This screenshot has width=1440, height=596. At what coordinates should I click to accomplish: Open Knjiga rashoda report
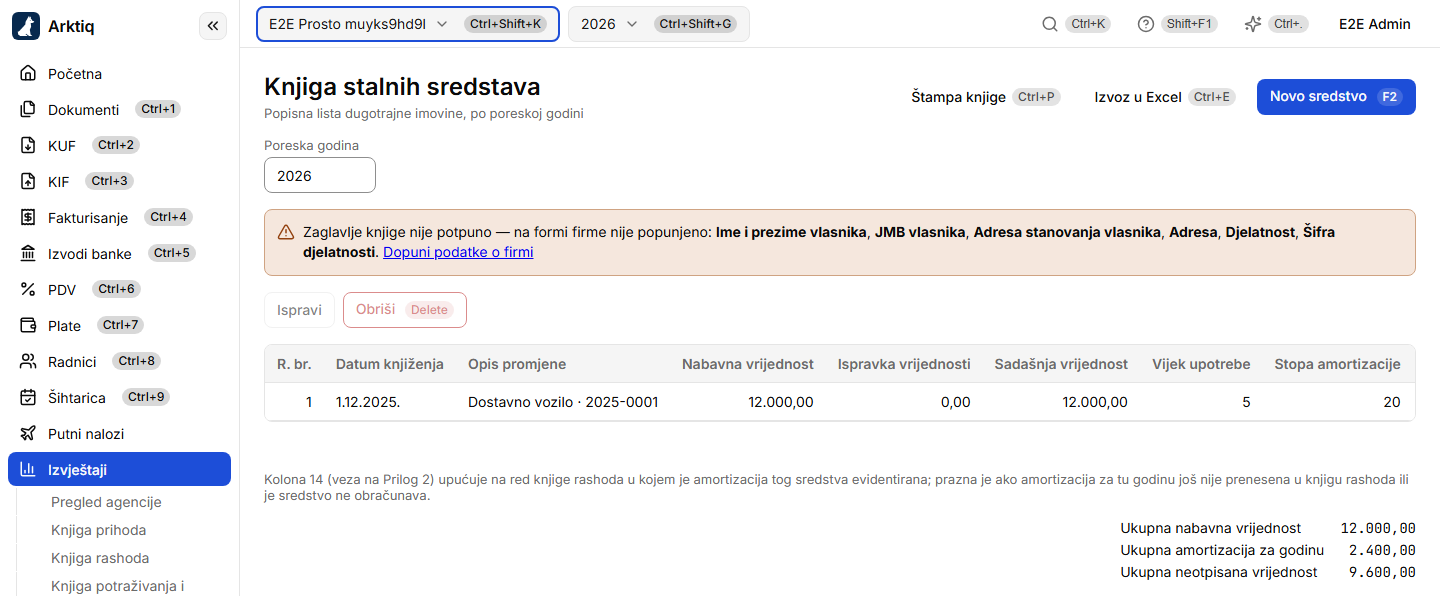click(x=100, y=558)
